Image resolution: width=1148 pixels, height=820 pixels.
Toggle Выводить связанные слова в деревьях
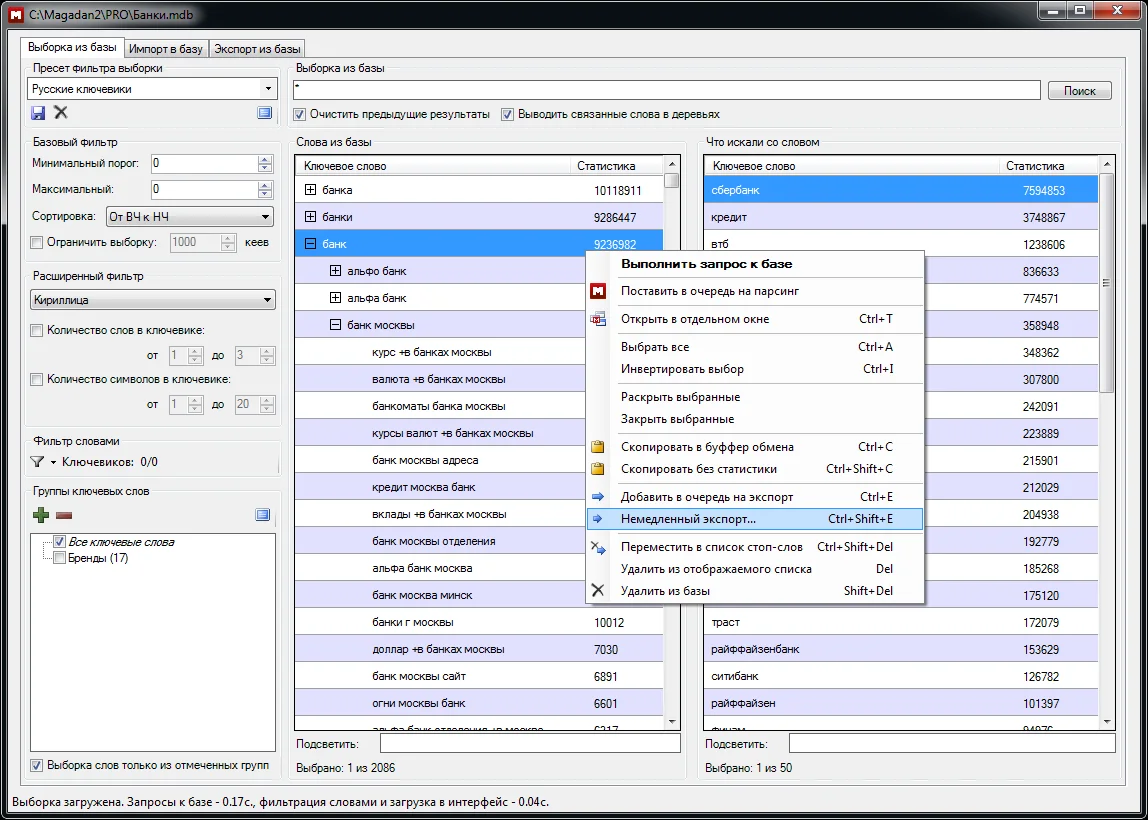(x=507, y=114)
